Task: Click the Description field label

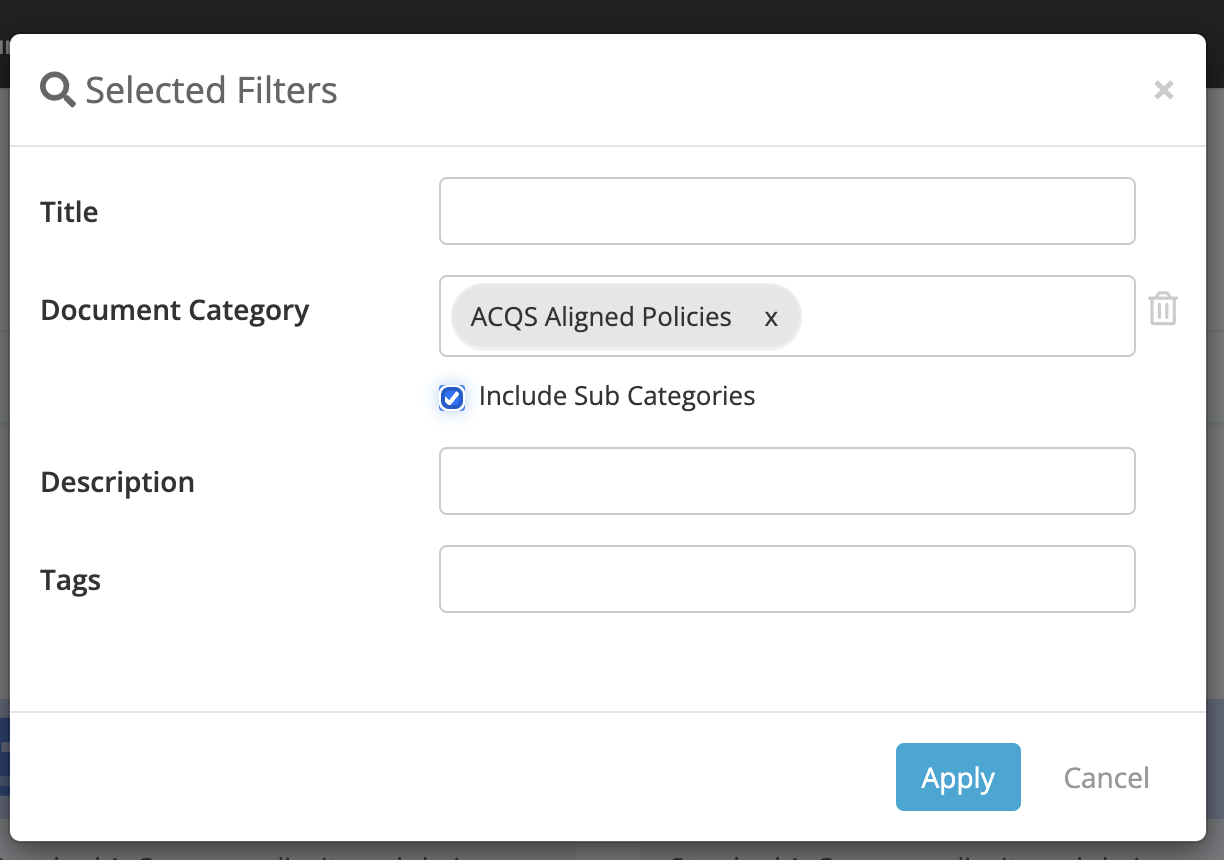Action: pos(117,482)
